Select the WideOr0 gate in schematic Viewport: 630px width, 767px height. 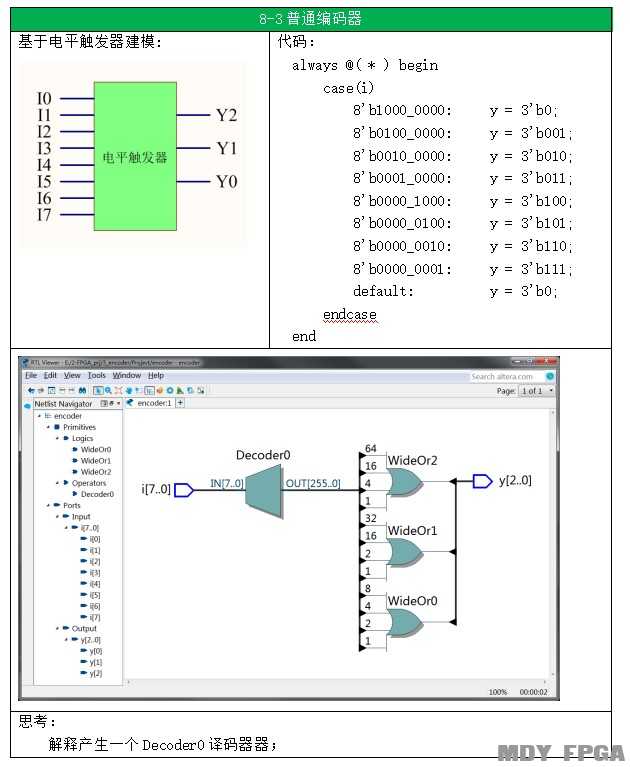click(x=404, y=623)
